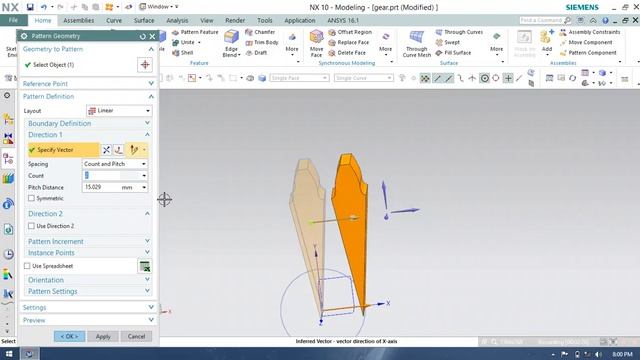Screen dimensions: 640x360
Task: Open the Count field dropdown arrow
Action: [144, 176]
